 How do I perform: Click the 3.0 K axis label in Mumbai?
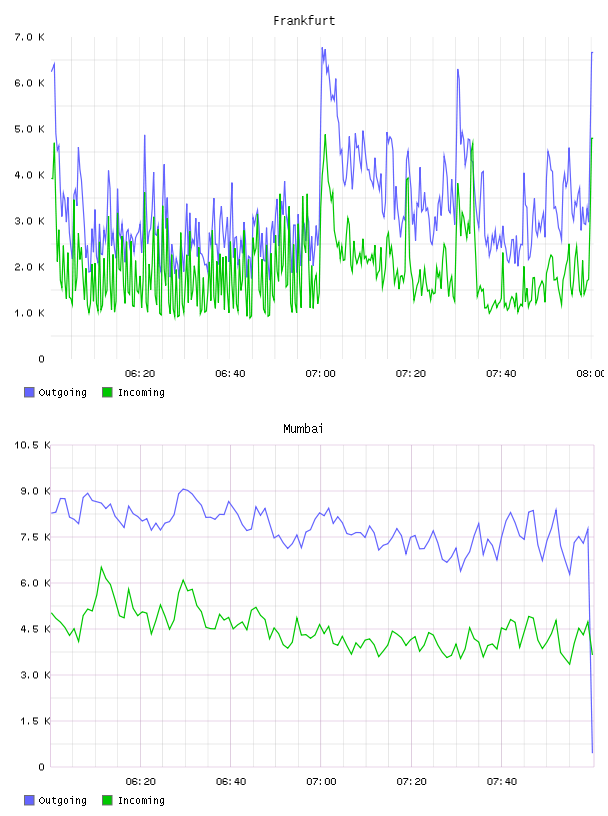pyautogui.click(x=35, y=675)
